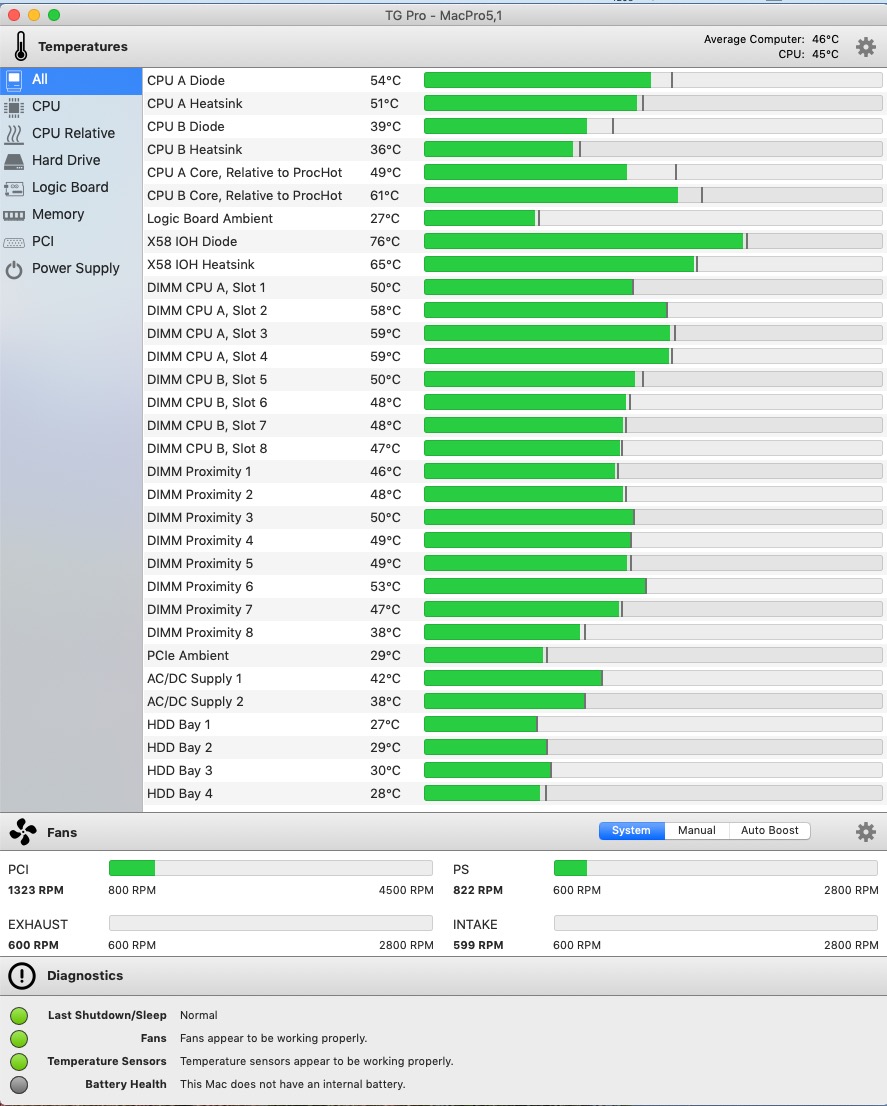The image size is (887, 1106).
Task: Click the EXHAUST fan speed bar
Action: click(x=271, y=923)
